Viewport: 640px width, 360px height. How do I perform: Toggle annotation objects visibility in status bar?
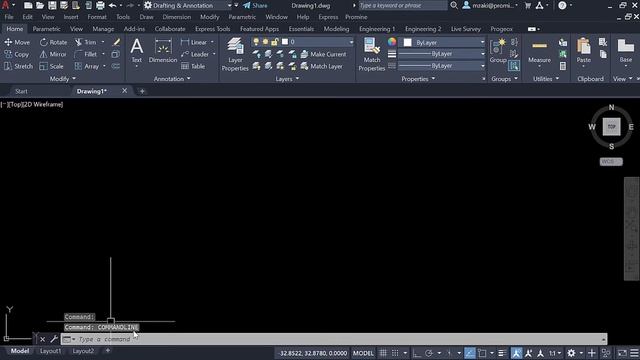click(x=516, y=353)
